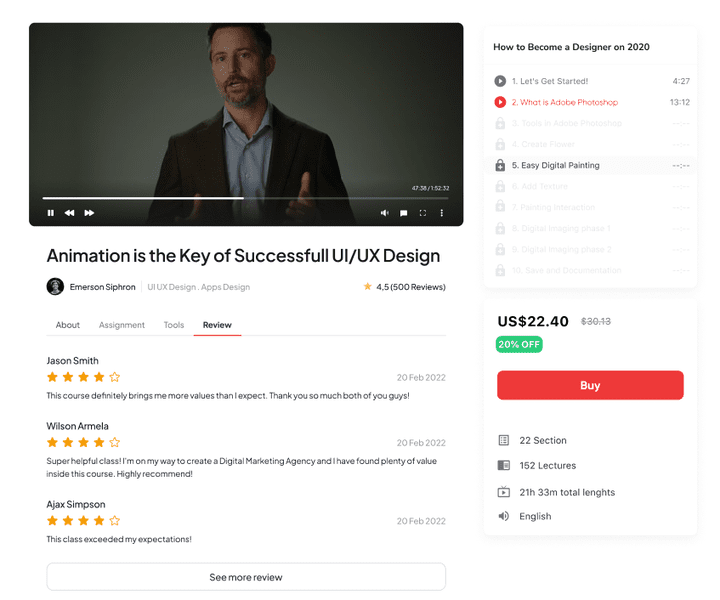Switch to the About tab
720x600 pixels.
(x=68, y=325)
